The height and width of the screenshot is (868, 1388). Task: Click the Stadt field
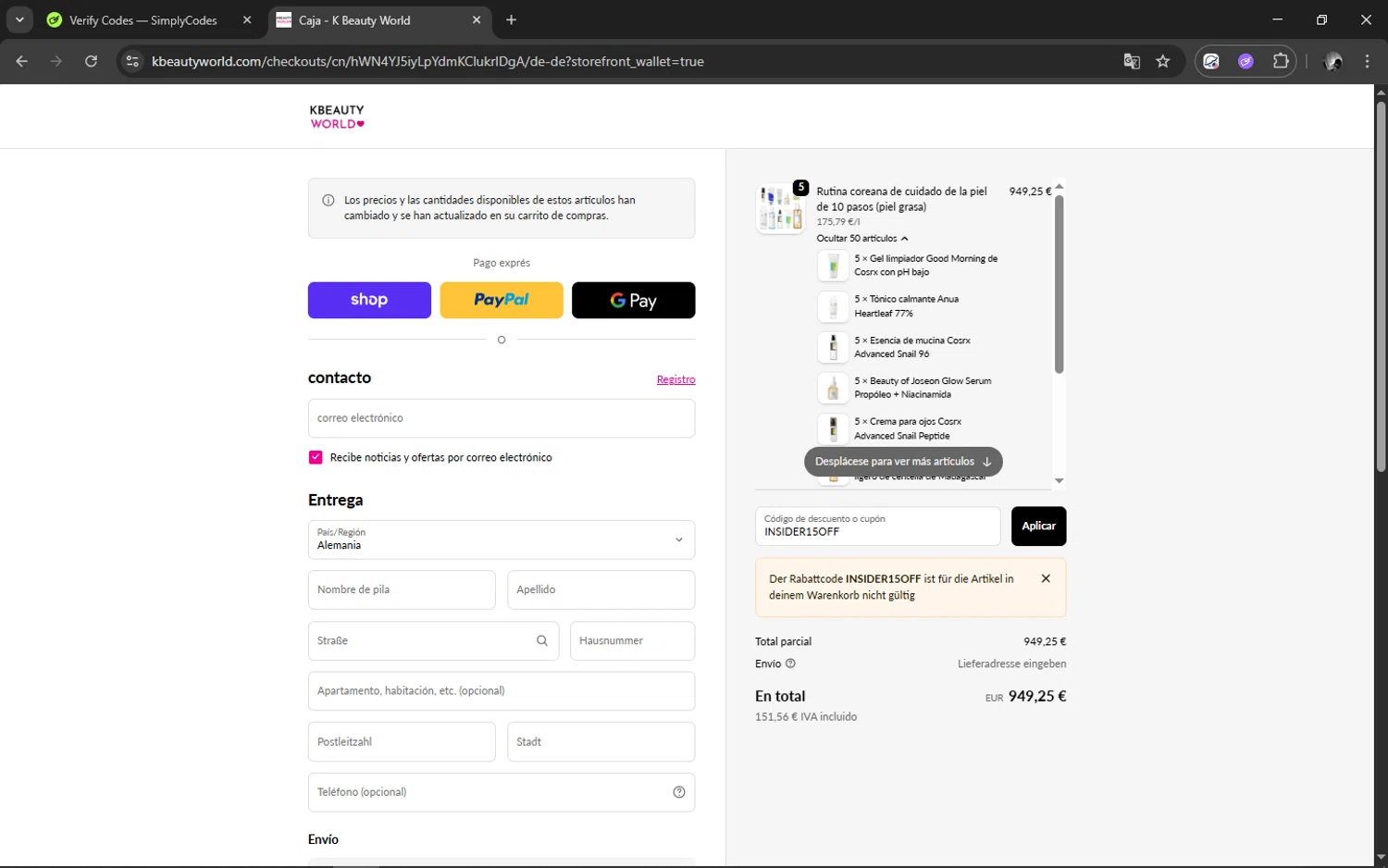[601, 742]
